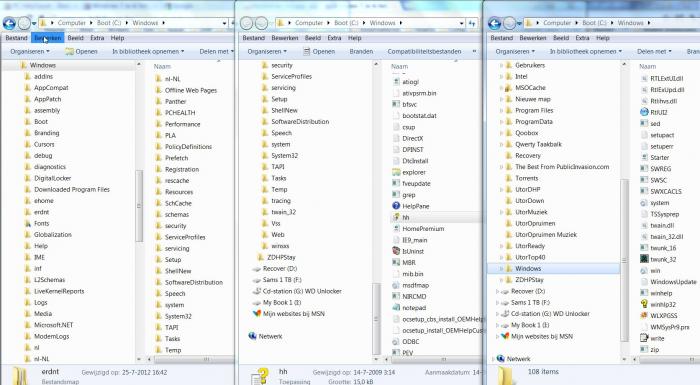Open address bar history dropdown in middle window
This screenshot has width=700, height=385.
461,23
